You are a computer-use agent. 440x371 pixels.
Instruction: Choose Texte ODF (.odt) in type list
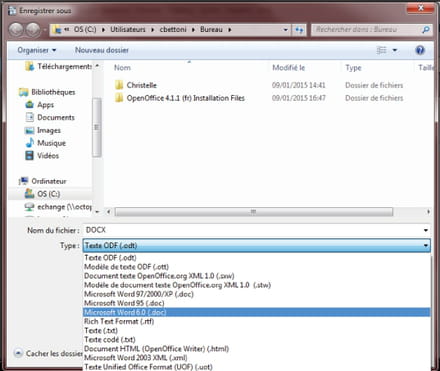pos(256,258)
